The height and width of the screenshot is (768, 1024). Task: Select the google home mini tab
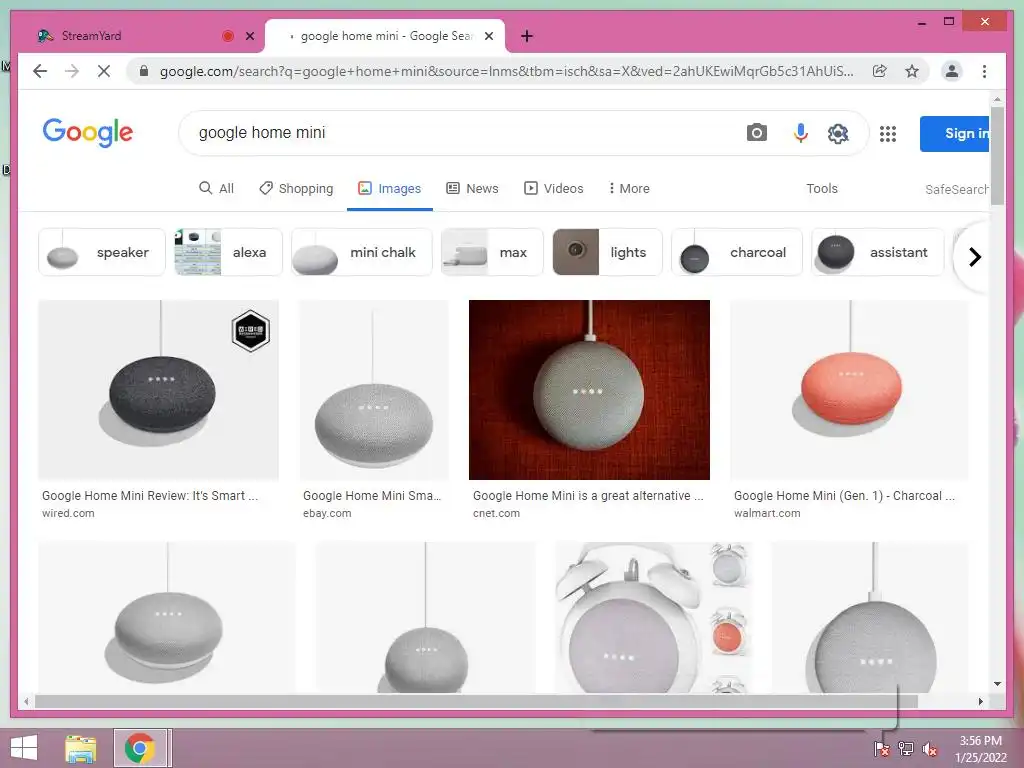(385, 36)
